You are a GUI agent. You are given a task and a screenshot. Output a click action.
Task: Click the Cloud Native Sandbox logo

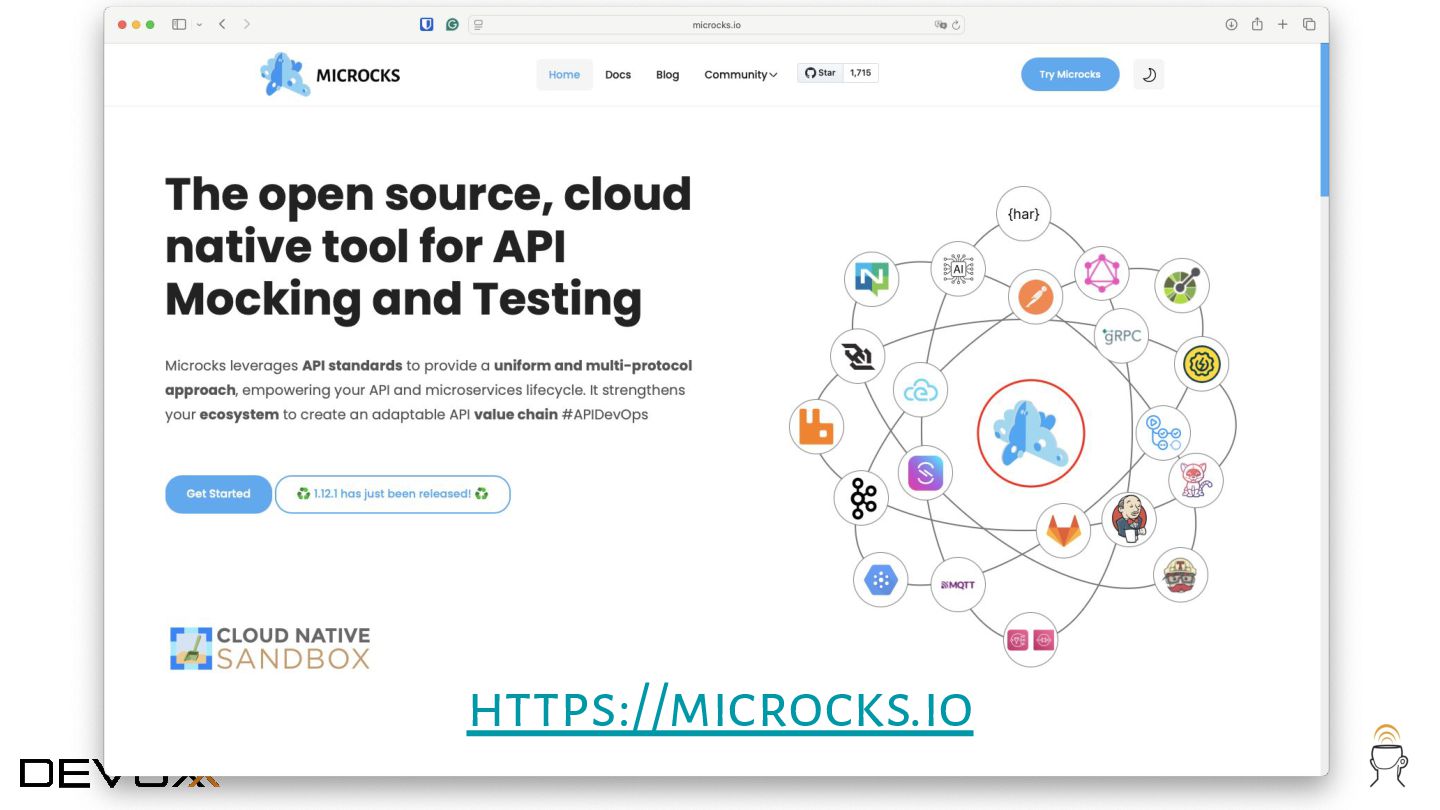[x=270, y=648]
